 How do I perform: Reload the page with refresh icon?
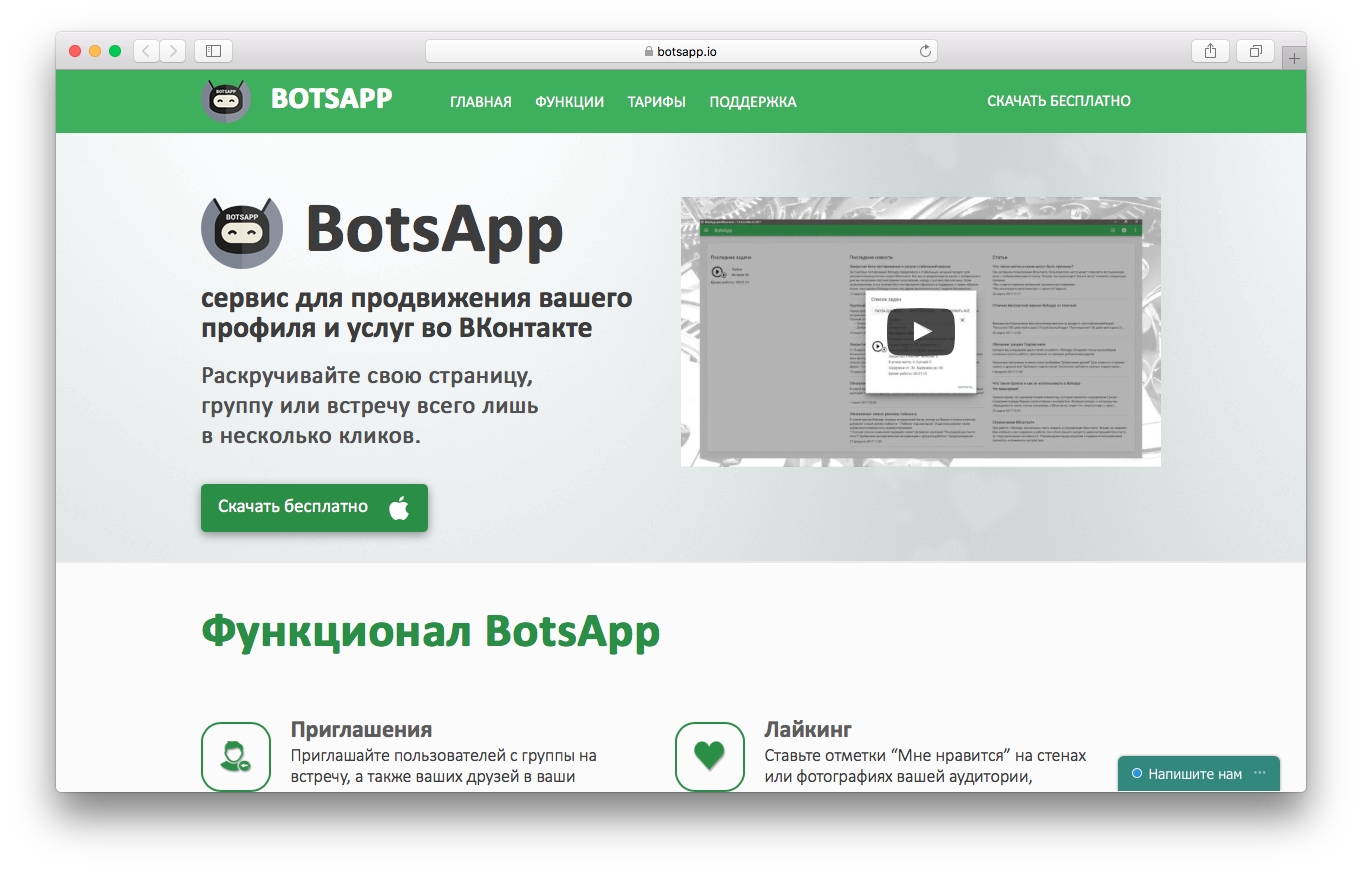point(925,51)
